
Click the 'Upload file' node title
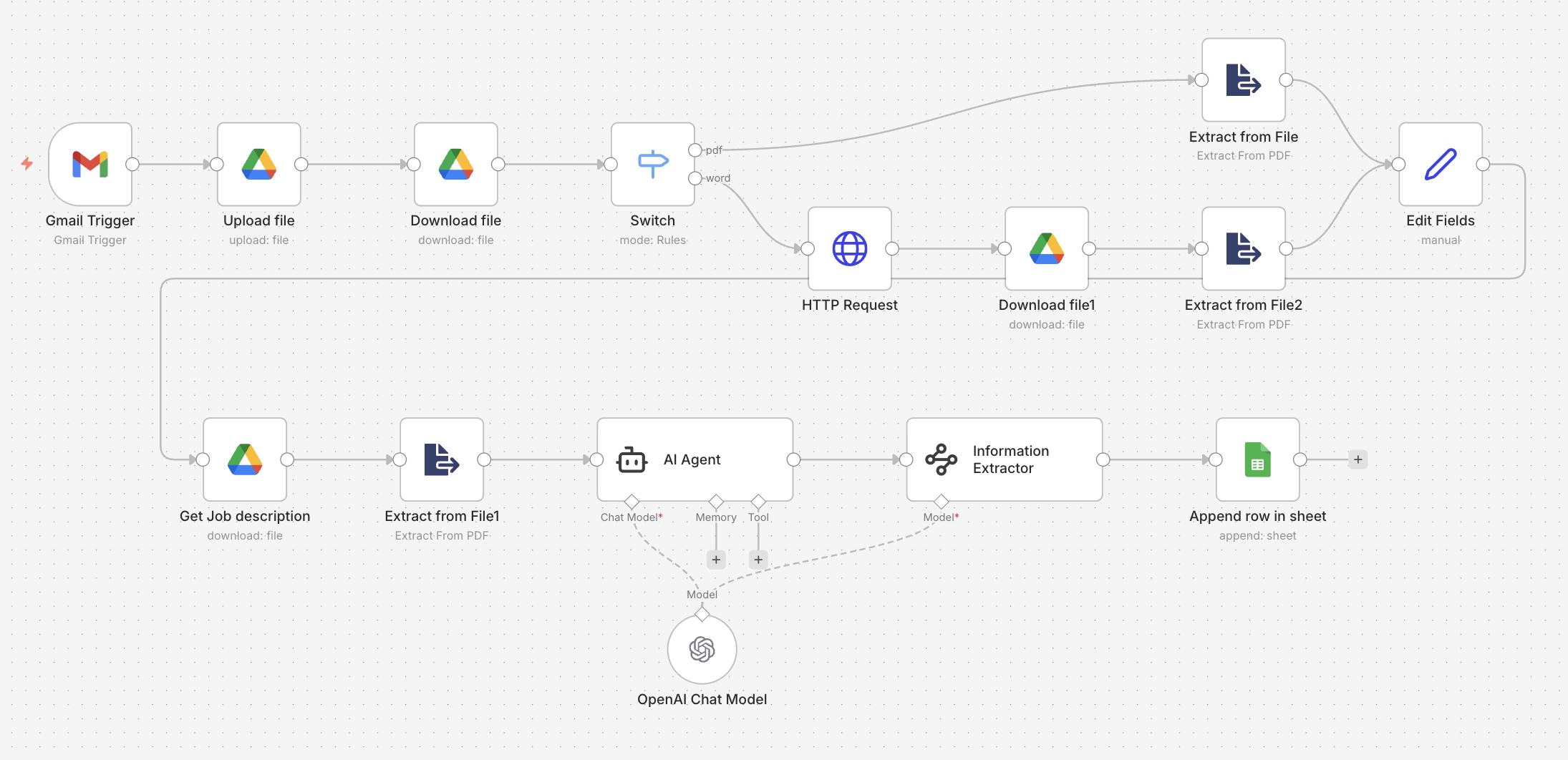click(259, 221)
